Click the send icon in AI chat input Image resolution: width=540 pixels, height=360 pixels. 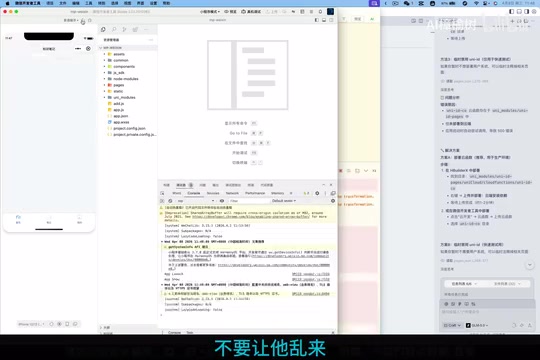[530, 325]
